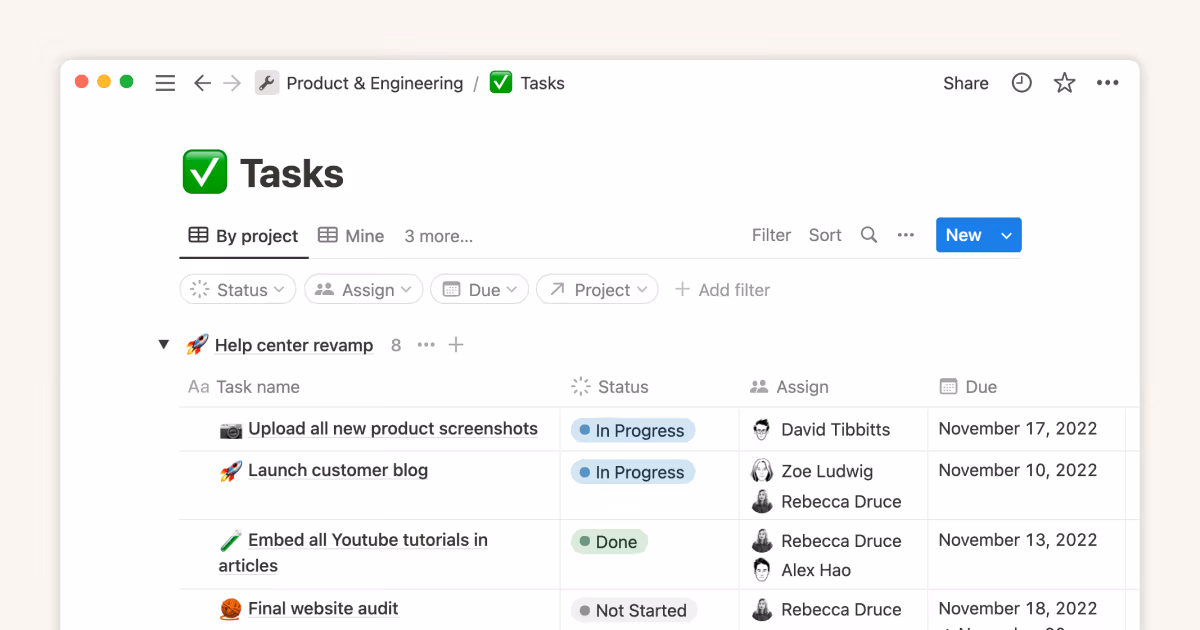Open the sidebar with the hamburger menu icon

pyautogui.click(x=165, y=83)
